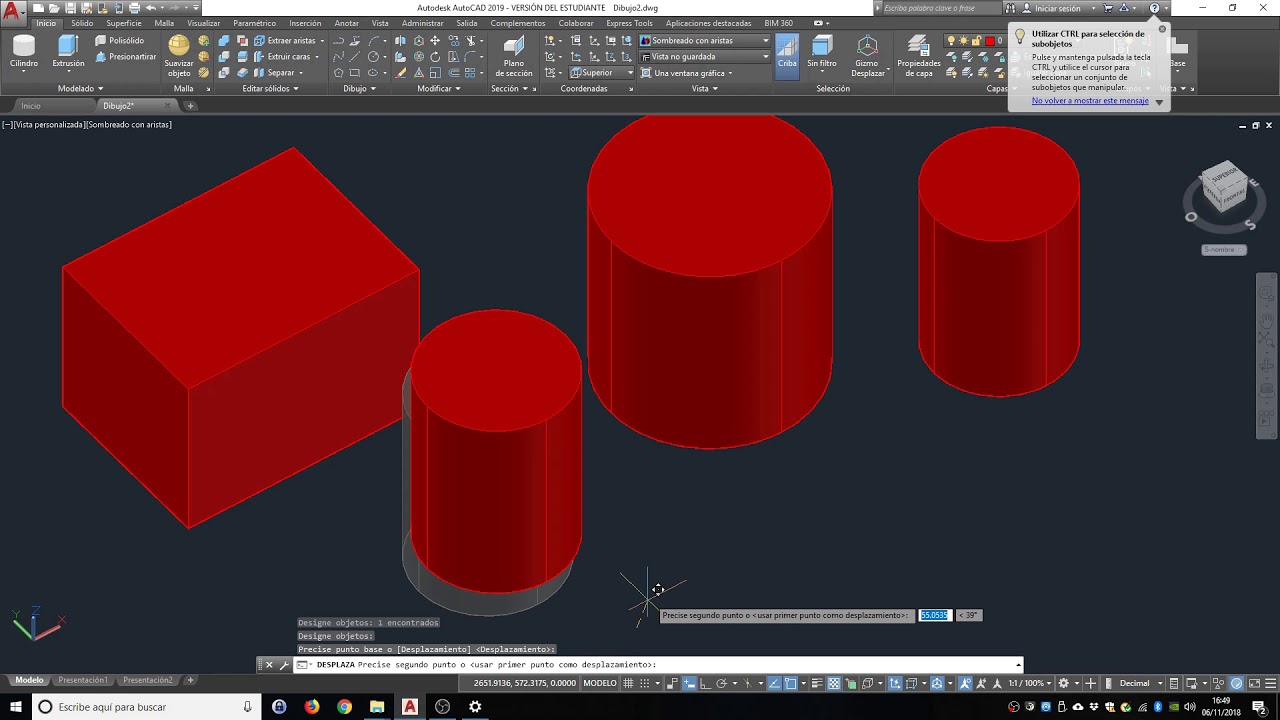Click the customization gear on command line

(284, 665)
